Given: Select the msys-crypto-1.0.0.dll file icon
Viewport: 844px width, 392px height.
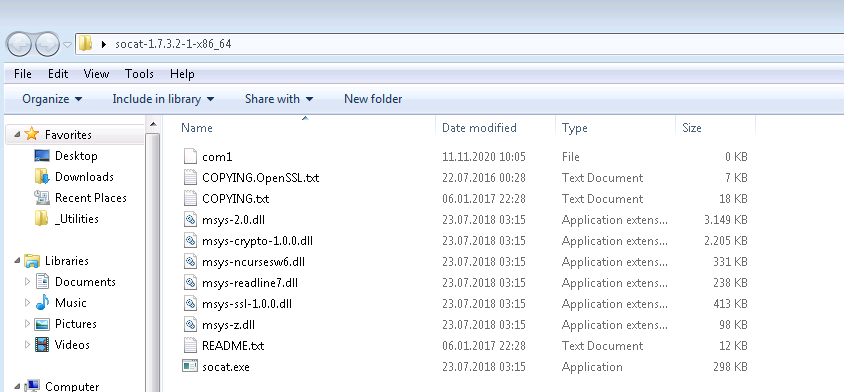Looking at the screenshot, I should point(191,241).
